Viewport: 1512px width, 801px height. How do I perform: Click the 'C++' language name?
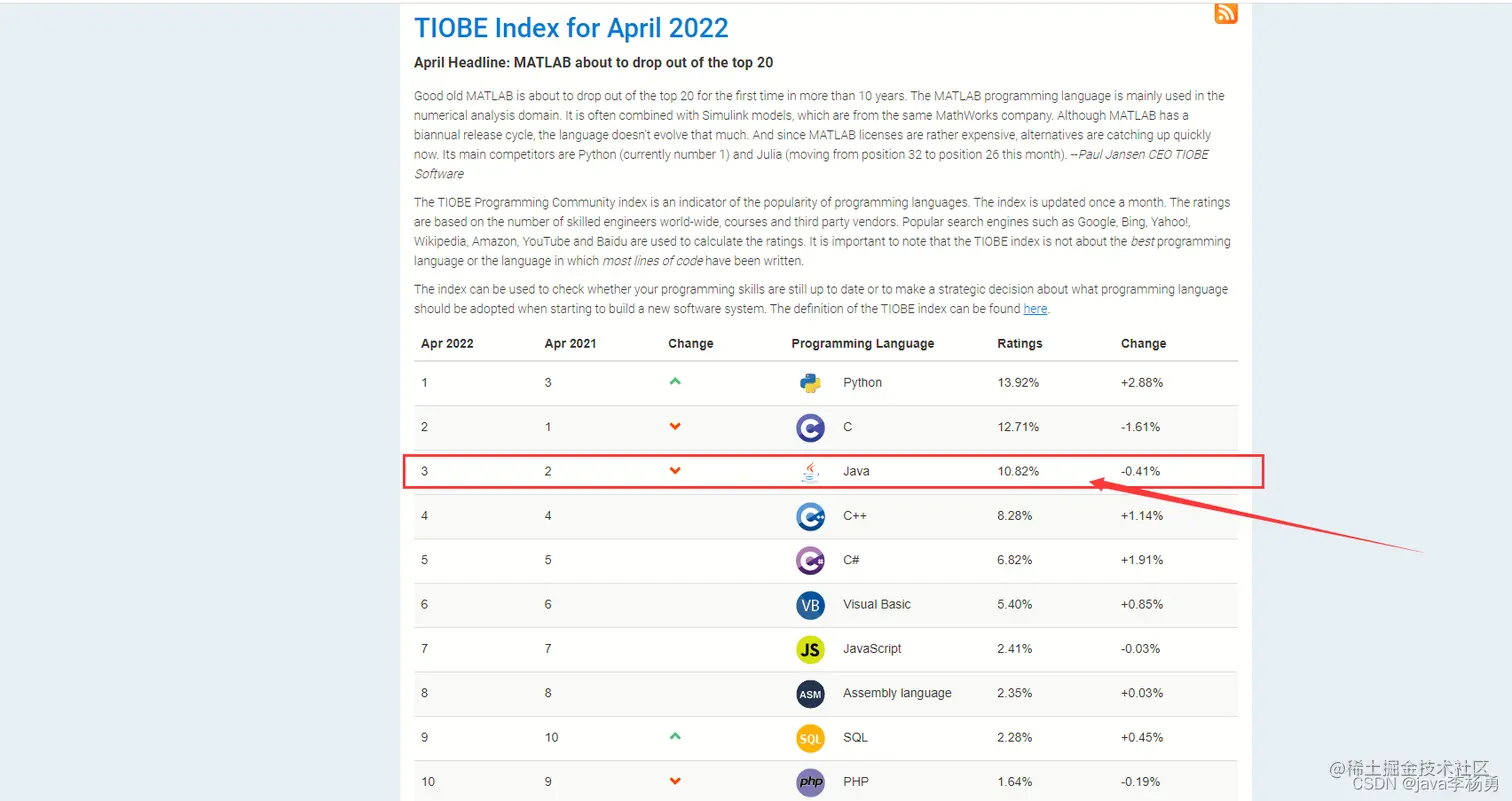point(855,516)
